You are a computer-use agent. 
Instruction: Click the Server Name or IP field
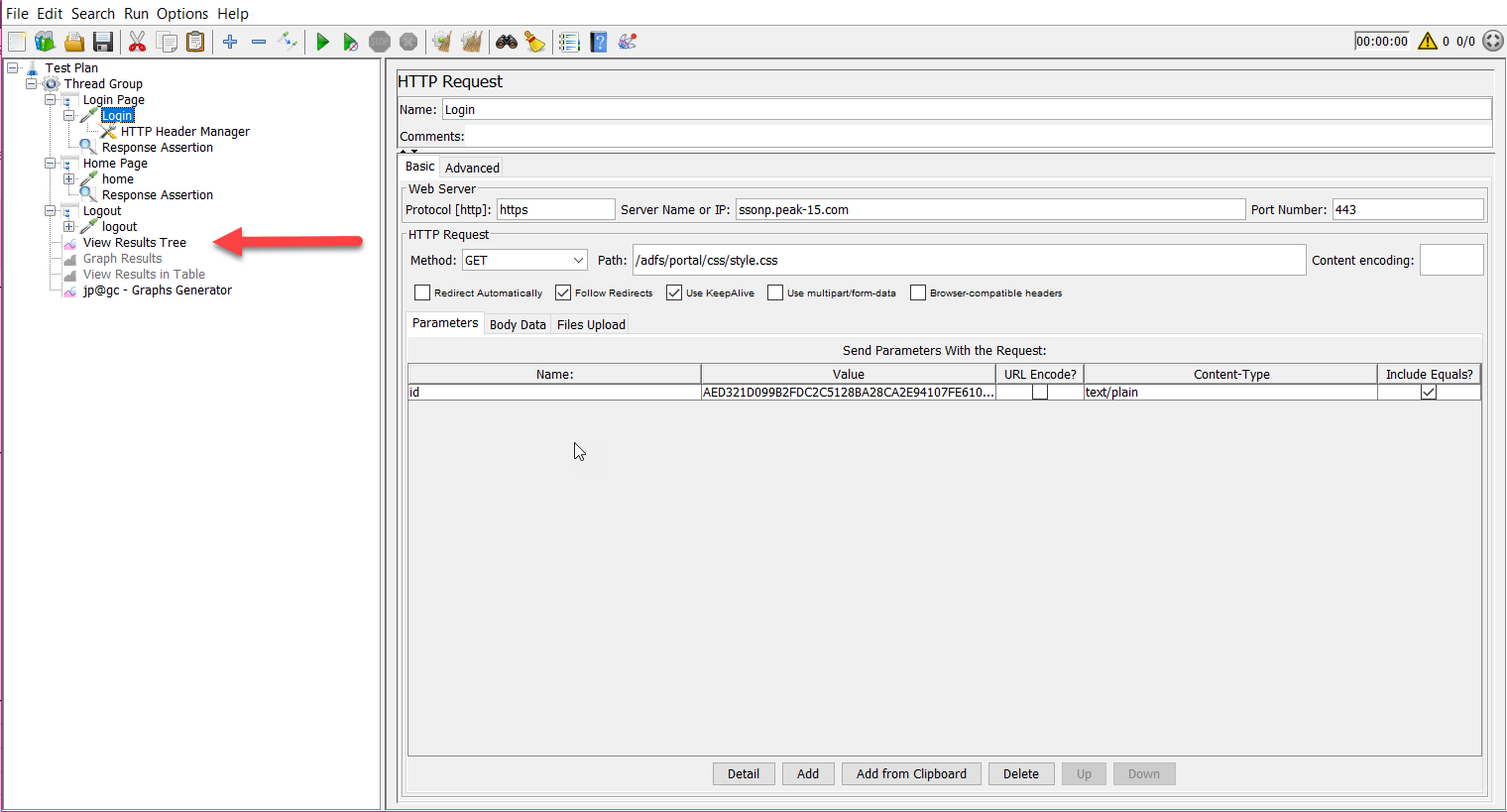990,209
